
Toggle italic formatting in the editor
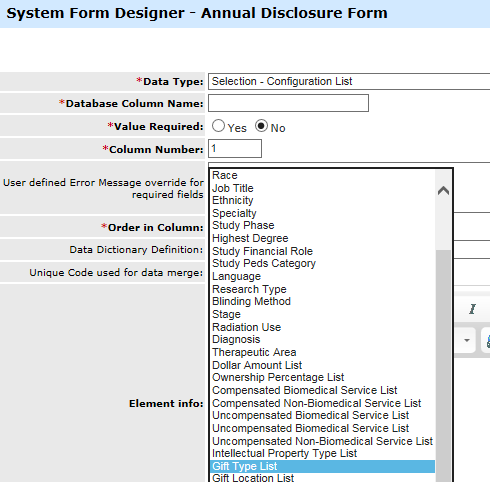[472, 309]
